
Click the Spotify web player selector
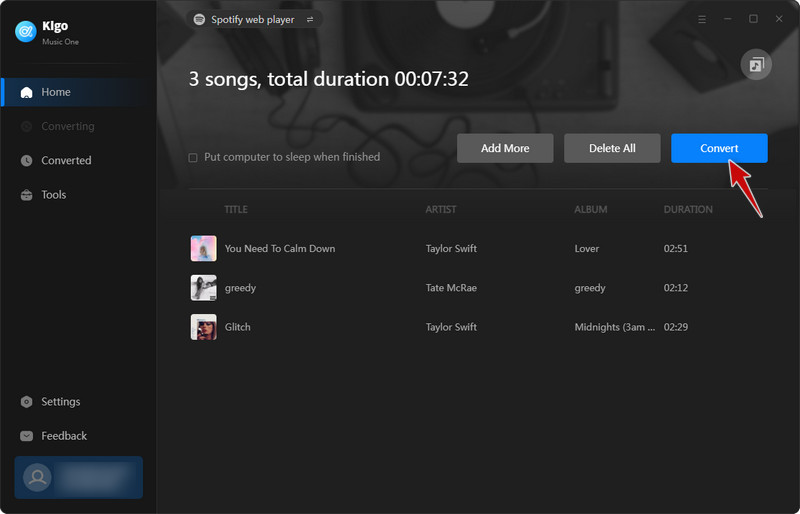[x=254, y=19]
